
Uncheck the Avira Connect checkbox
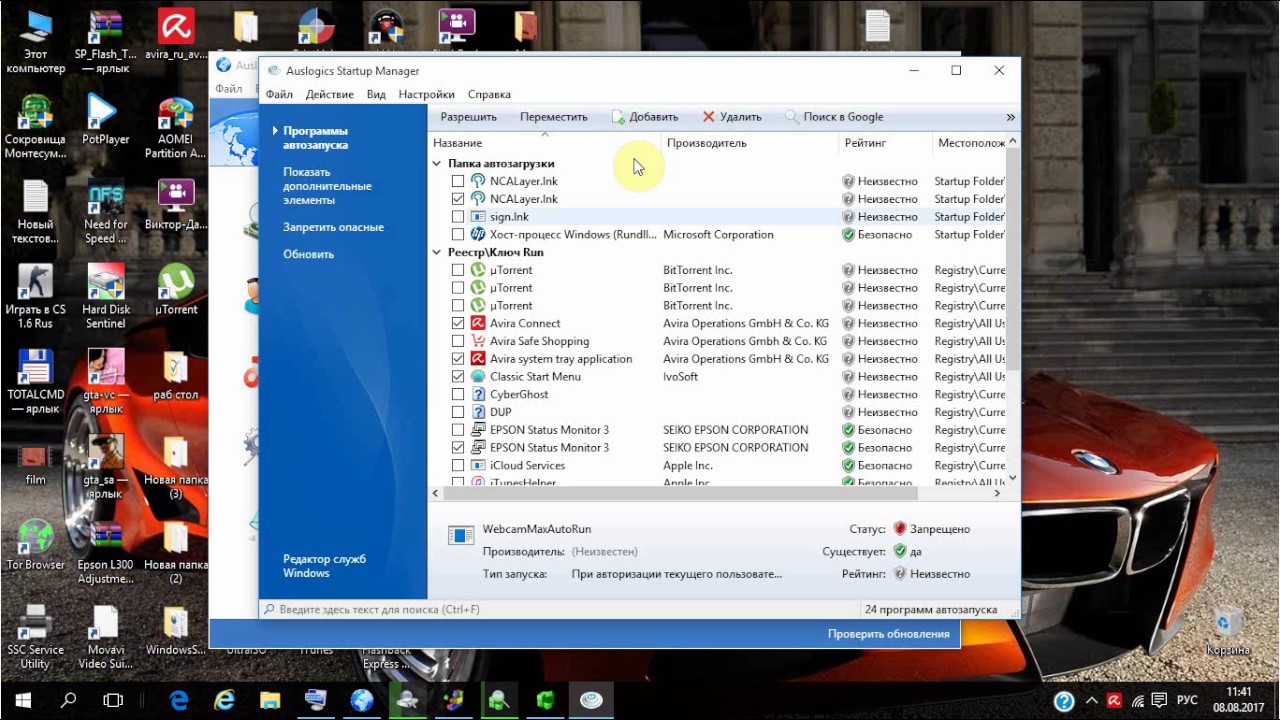[458, 323]
